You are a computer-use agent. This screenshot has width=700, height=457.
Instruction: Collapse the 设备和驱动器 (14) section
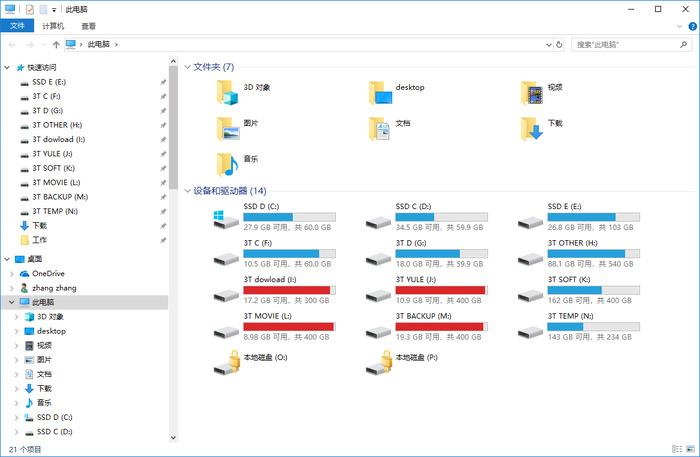(x=187, y=191)
